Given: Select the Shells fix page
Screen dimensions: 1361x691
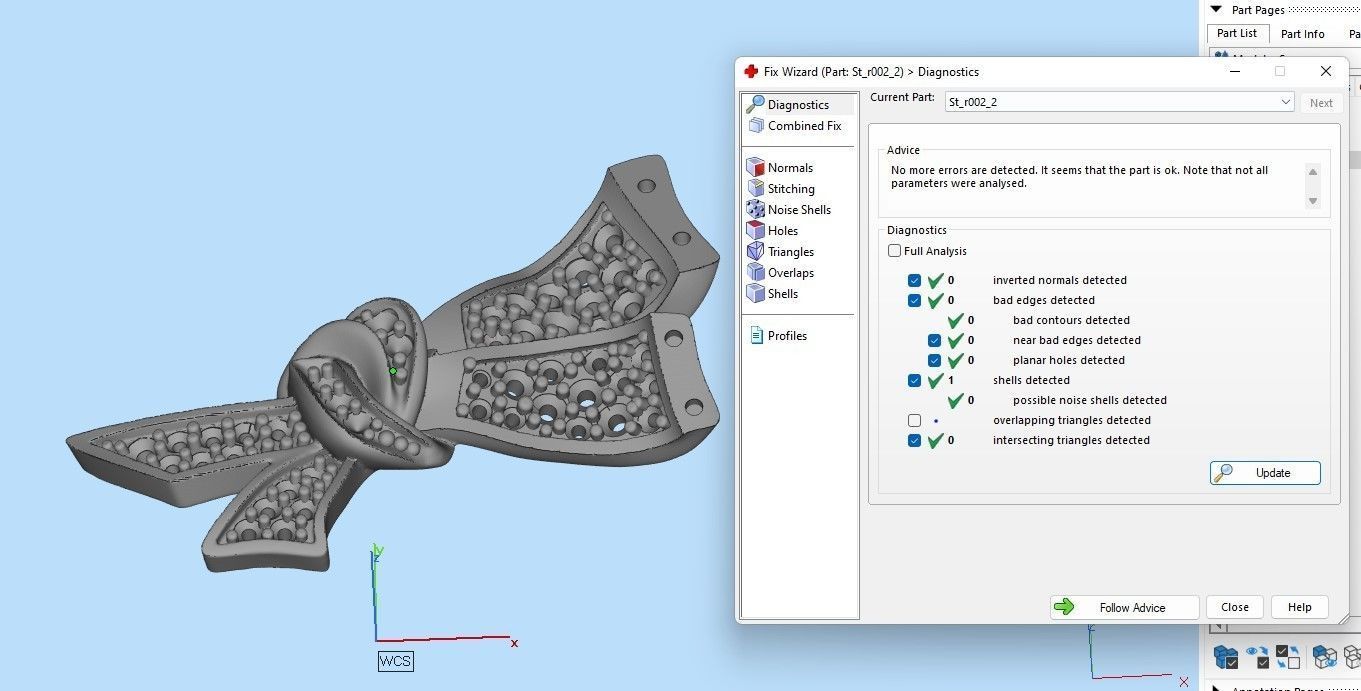Looking at the screenshot, I should (x=773, y=294).
